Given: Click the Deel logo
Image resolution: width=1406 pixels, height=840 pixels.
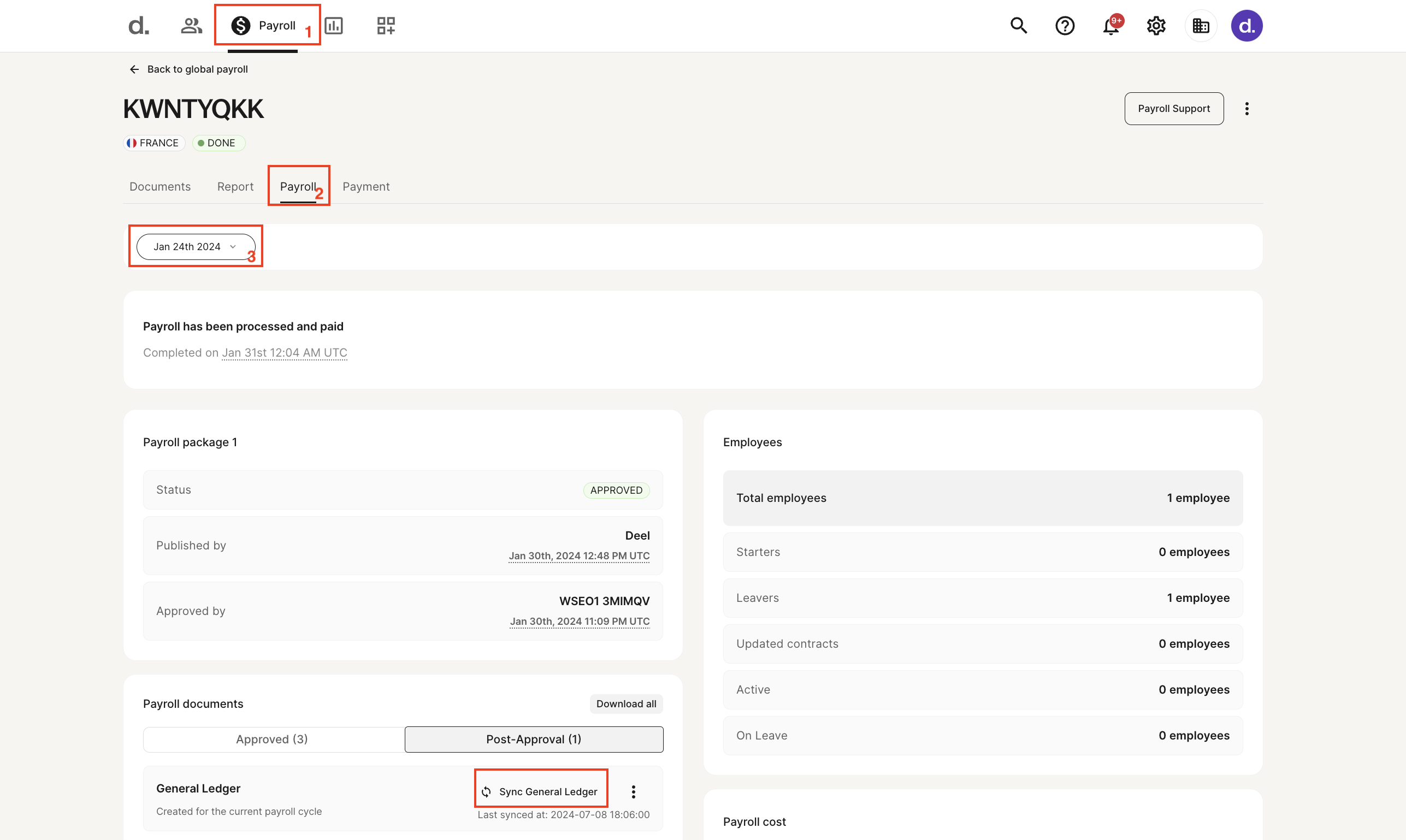Looking at the screenshot, I should (138, 26).
